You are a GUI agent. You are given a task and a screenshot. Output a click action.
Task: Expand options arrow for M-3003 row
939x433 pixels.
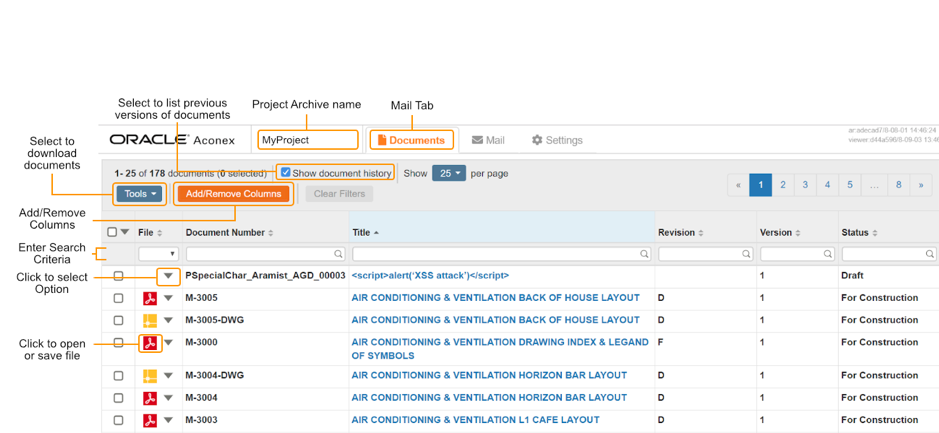[x=168, y=420]
